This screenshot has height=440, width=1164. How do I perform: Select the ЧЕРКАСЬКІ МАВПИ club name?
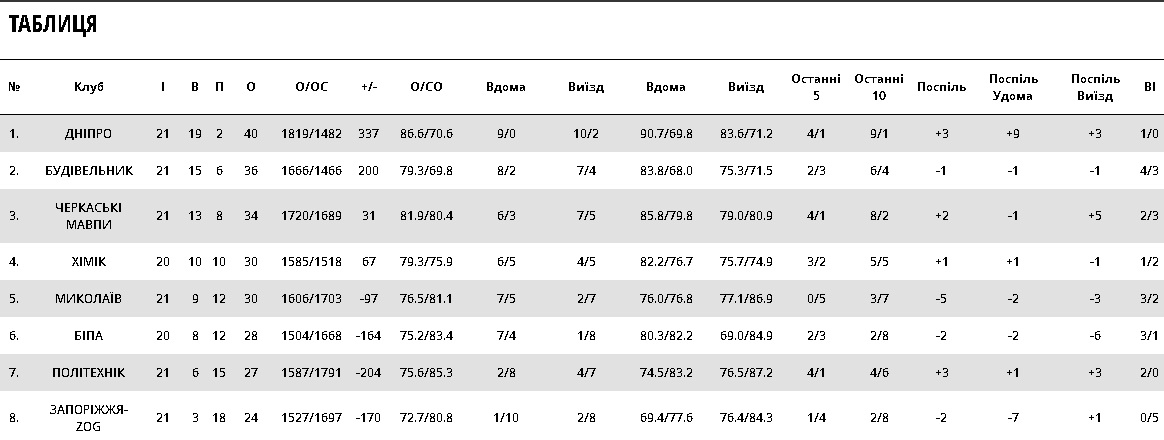click(x=88, y=216)
